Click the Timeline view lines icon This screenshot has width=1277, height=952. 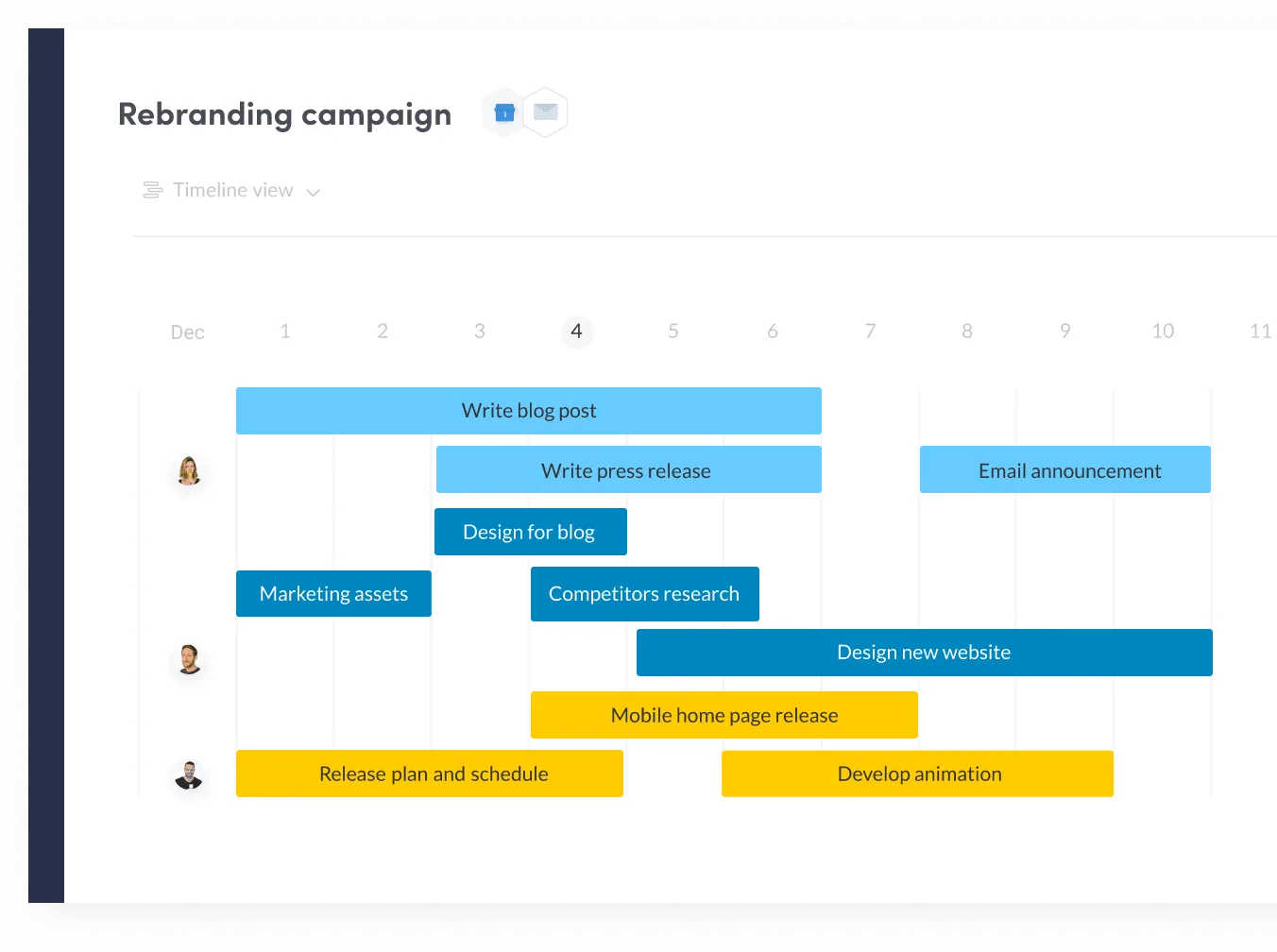[152, 191]
